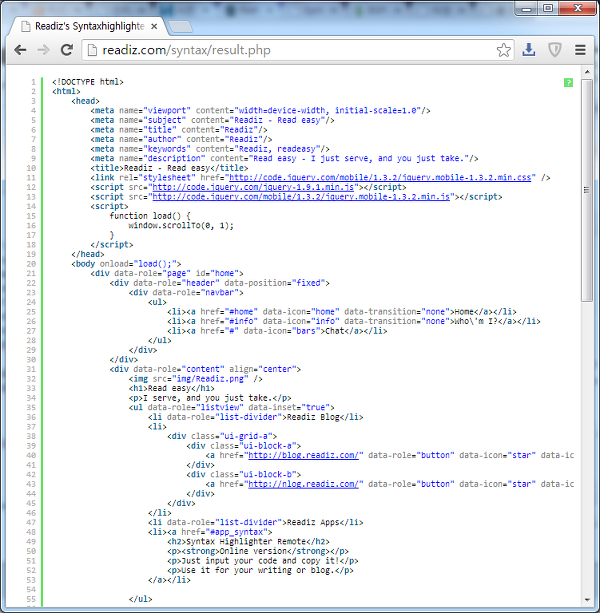The height and width of the screenshot is (613, 600).
Task: Click meta name "viewport" line
Action: click(x=260, y=111)
